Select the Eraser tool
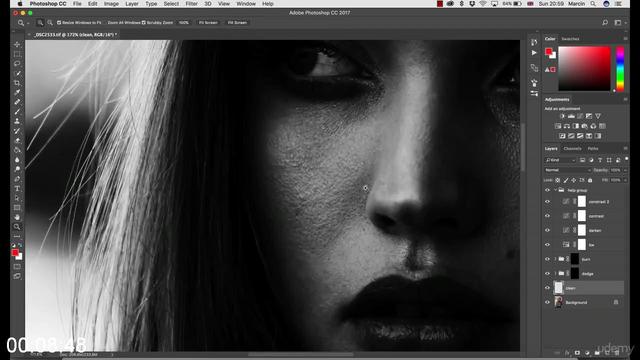This screenshot has height=360, width=640. pyautogui.click(x=17, y=140)
